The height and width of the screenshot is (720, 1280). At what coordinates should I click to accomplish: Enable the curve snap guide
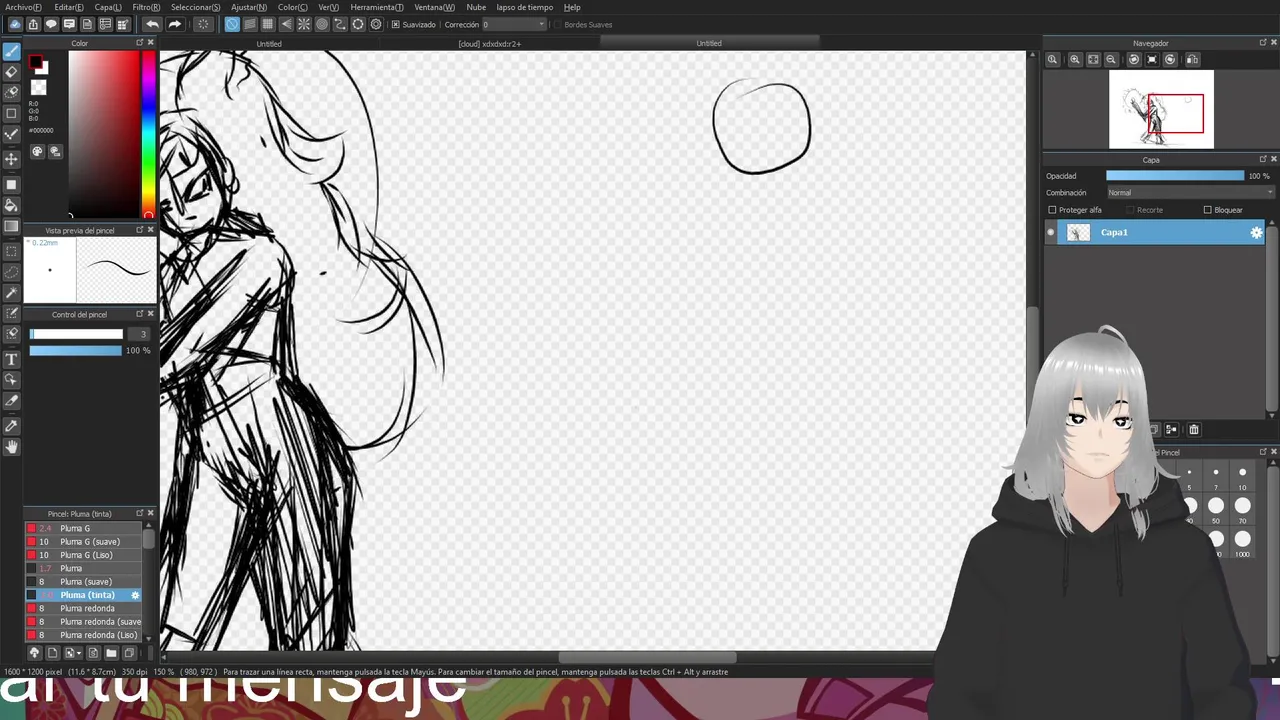(x=340, y=24)
